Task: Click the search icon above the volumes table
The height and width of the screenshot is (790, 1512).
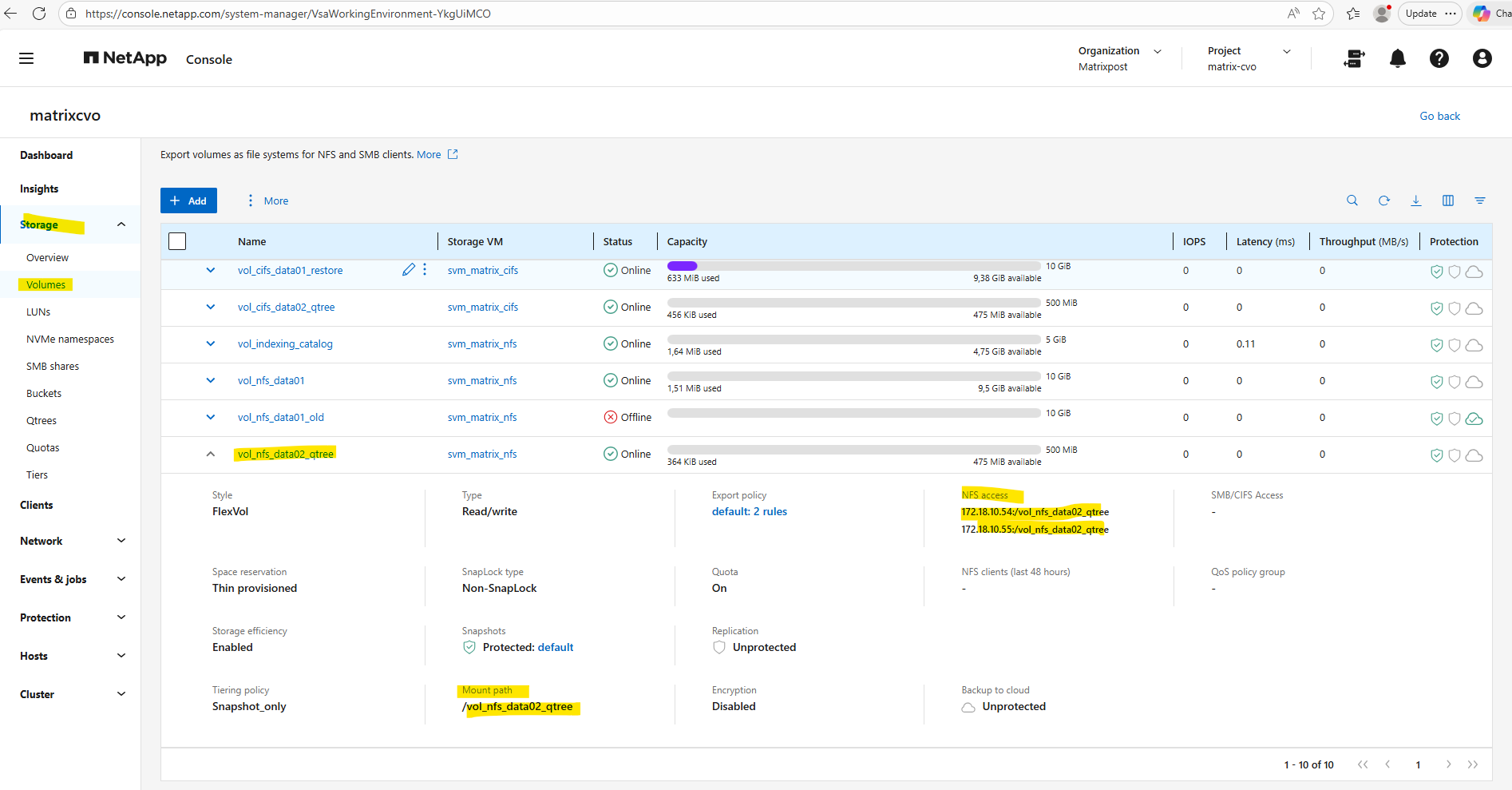Action: click(1352, 200)
